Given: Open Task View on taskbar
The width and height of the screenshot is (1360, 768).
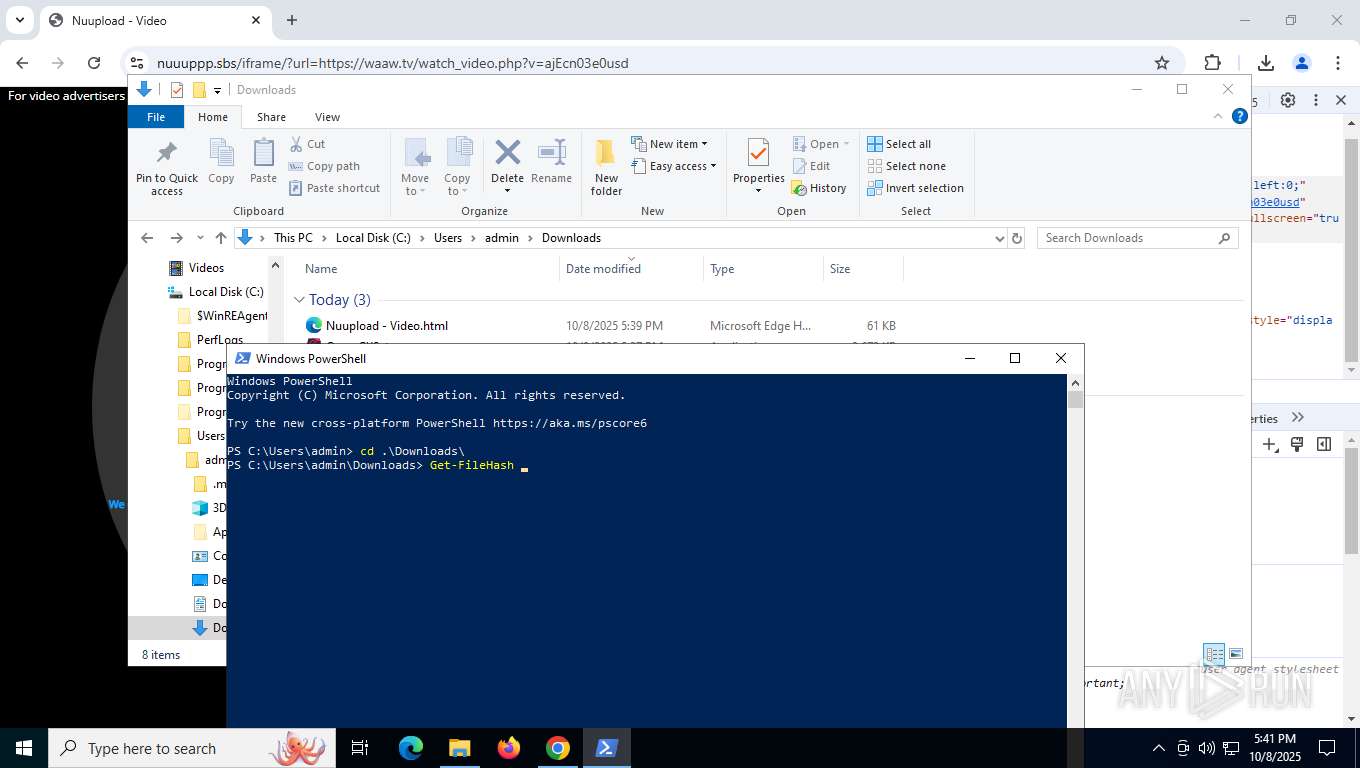Looking at the screenshot, I should [x=361, y=748].
